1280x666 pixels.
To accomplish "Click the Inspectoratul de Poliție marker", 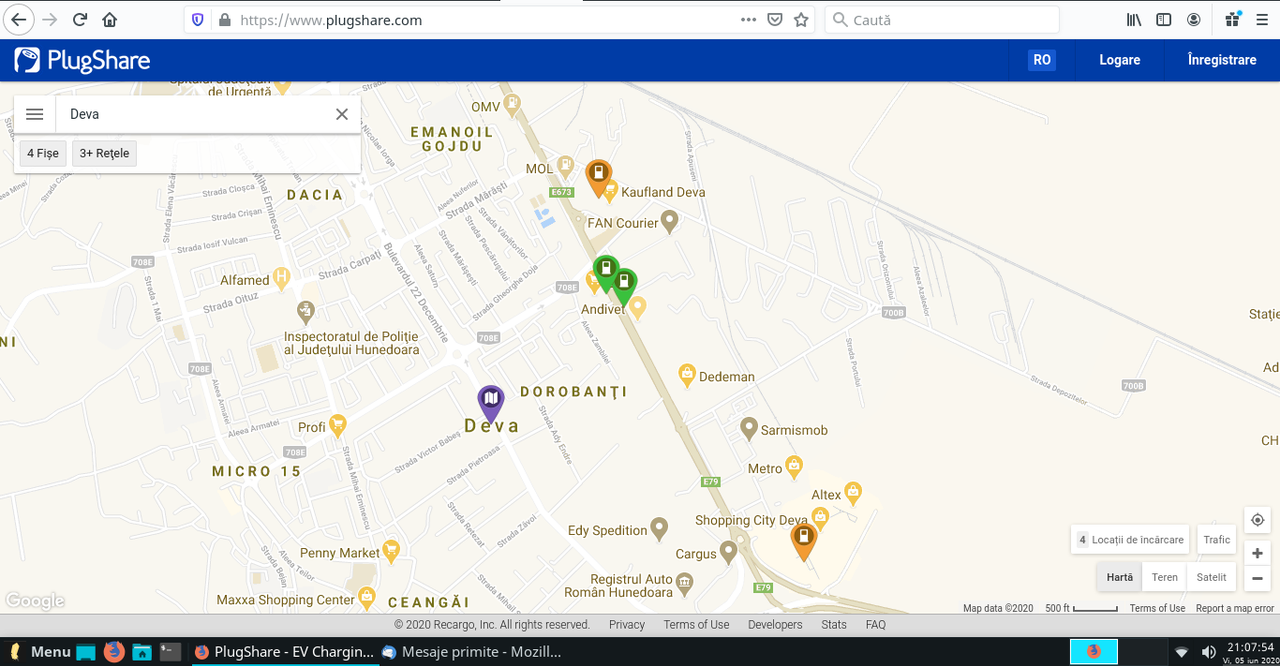I will [306, 311].
